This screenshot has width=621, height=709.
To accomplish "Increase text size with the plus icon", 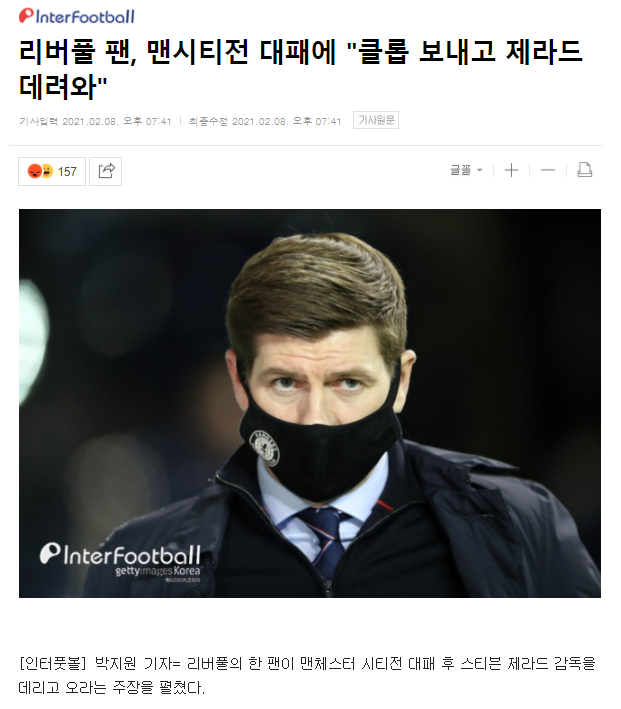I will [512, 170].
